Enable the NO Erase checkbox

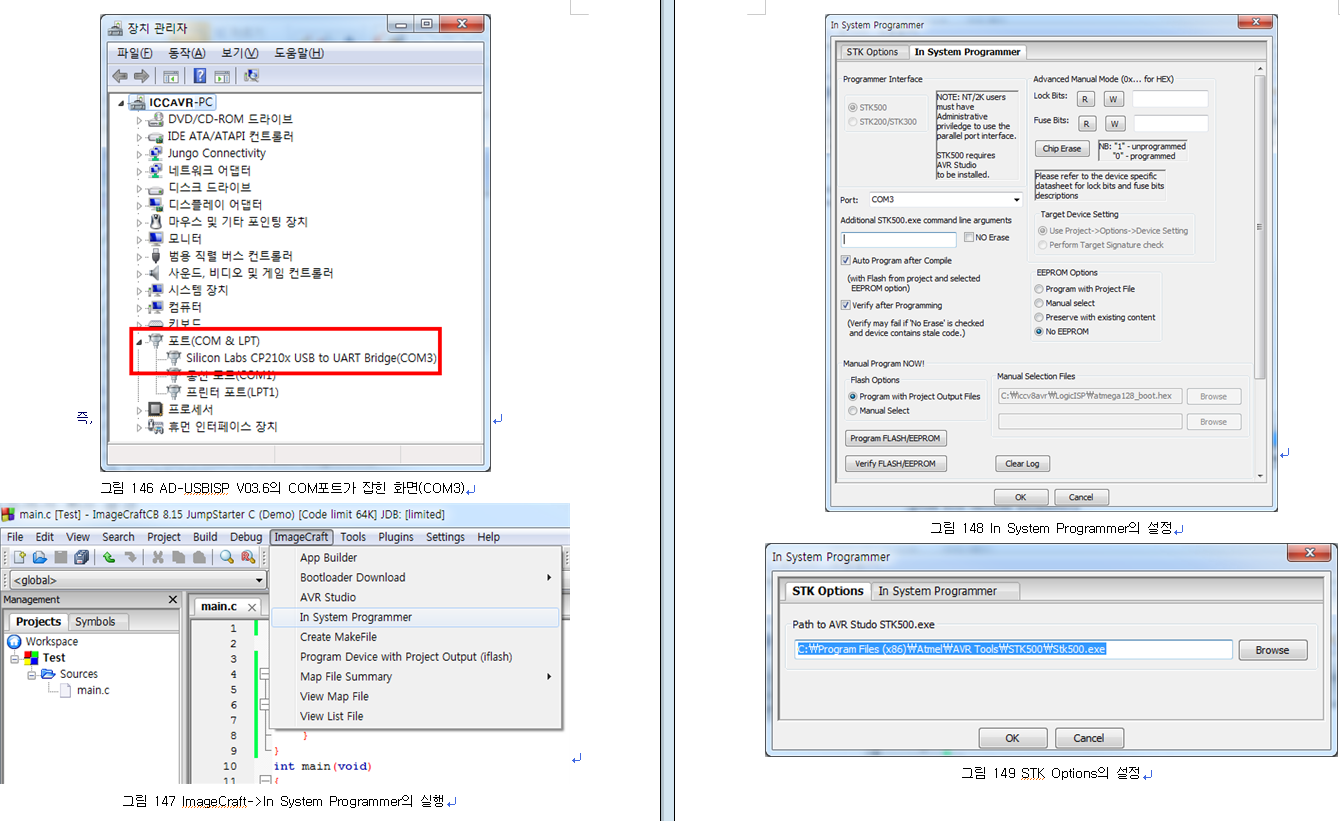pos(969,238)
